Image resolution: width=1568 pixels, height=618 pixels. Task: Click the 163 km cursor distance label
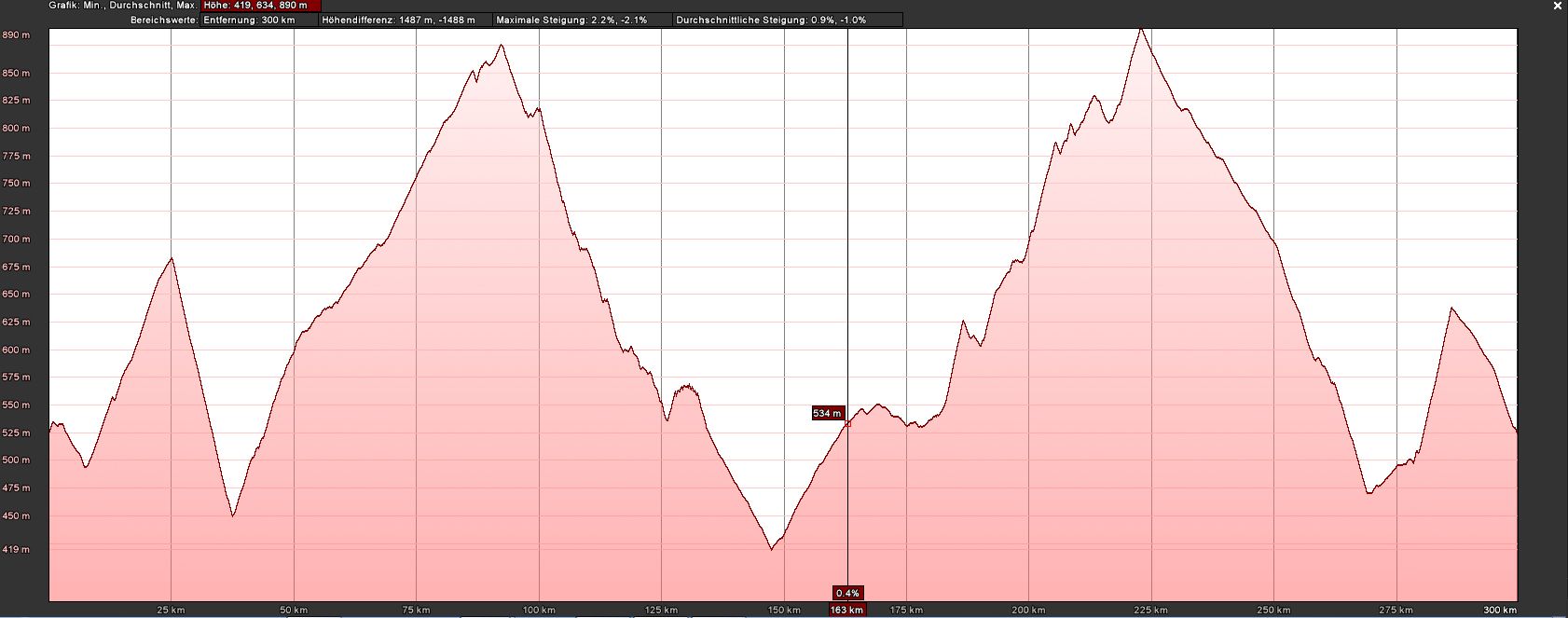click(847, 611)
